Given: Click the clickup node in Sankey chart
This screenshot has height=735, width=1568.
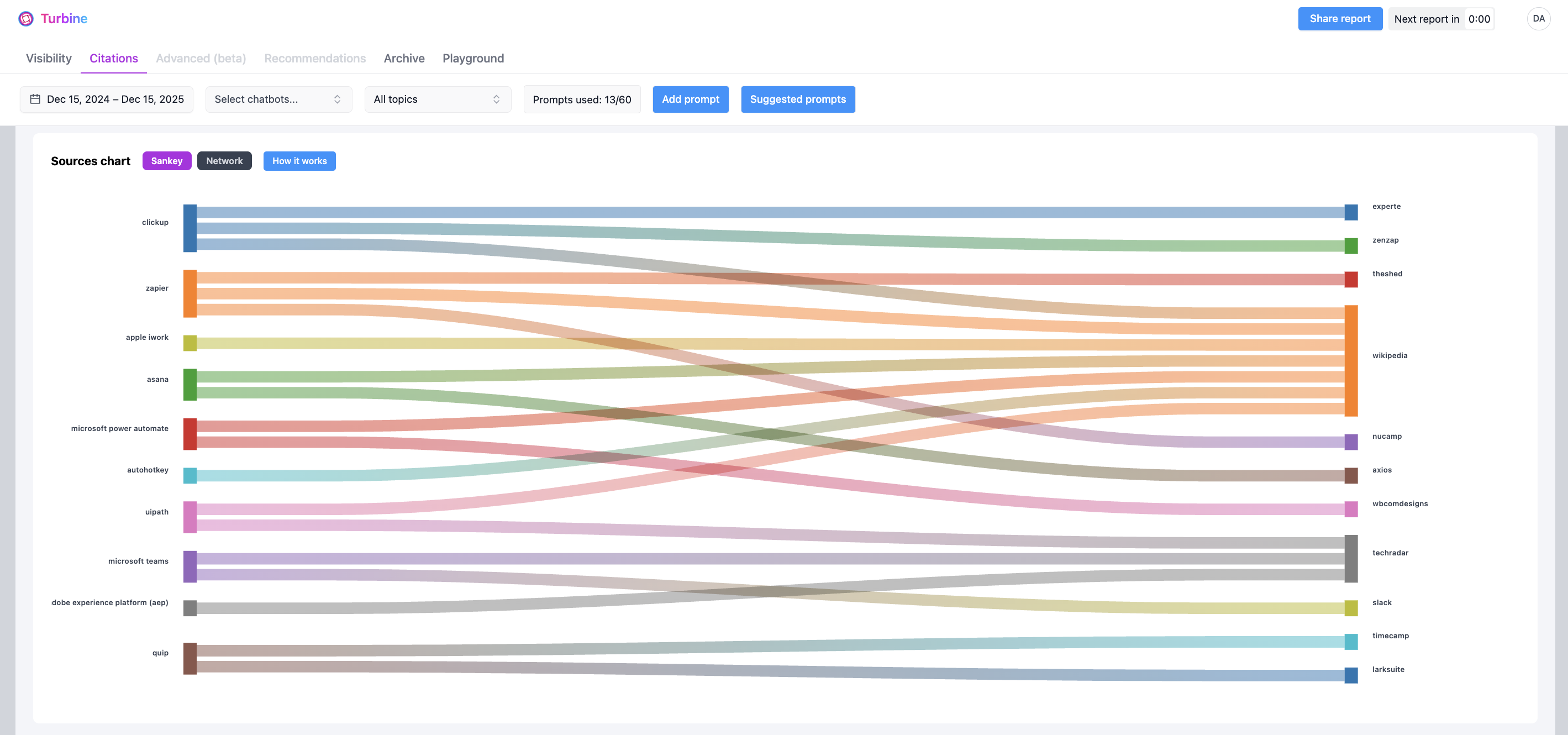Looking at the screenshot, I should point(190,228).
